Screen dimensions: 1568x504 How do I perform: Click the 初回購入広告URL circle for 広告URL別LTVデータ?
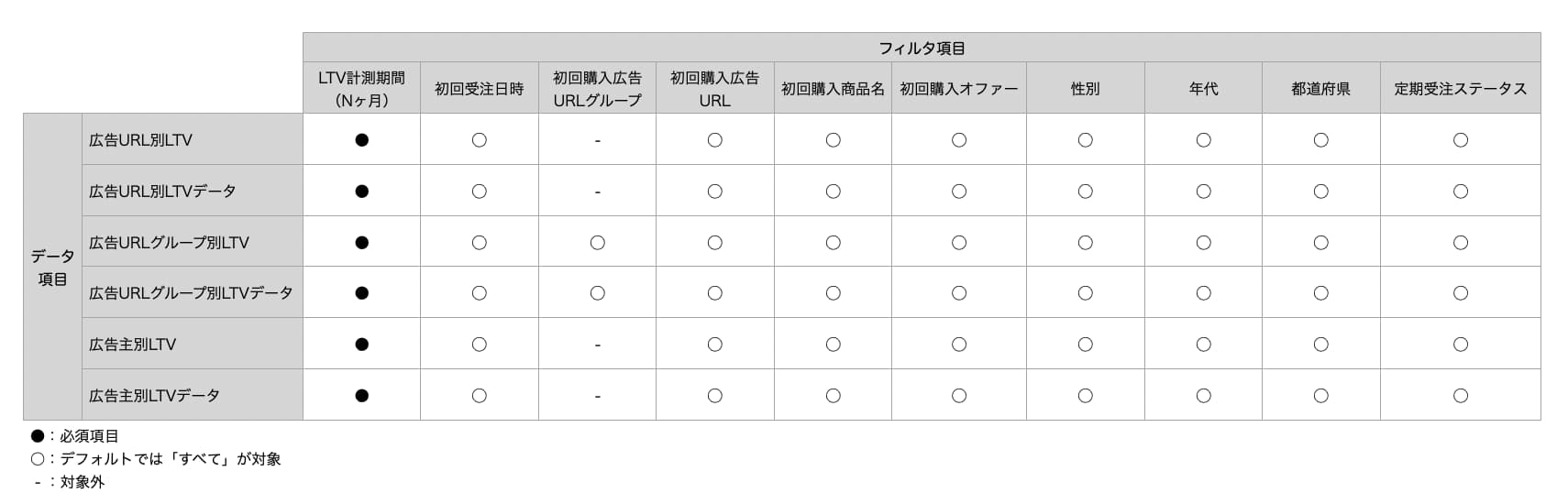point(714,192)
